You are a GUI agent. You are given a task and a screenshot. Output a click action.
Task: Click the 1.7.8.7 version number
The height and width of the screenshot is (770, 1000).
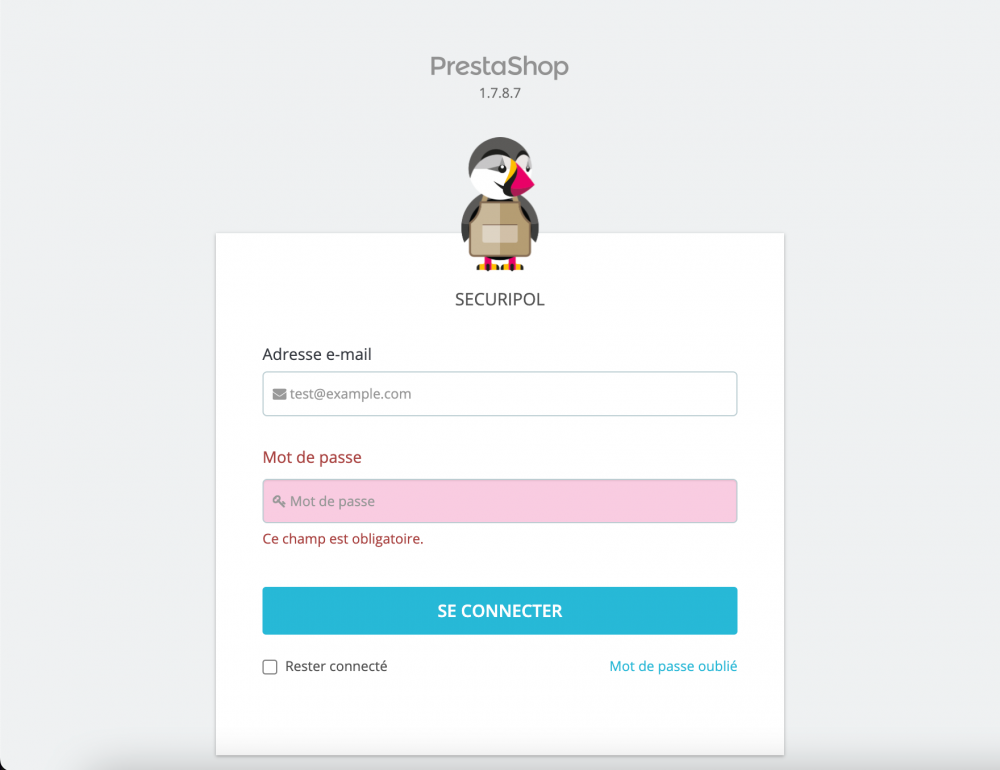pos(500,93)
